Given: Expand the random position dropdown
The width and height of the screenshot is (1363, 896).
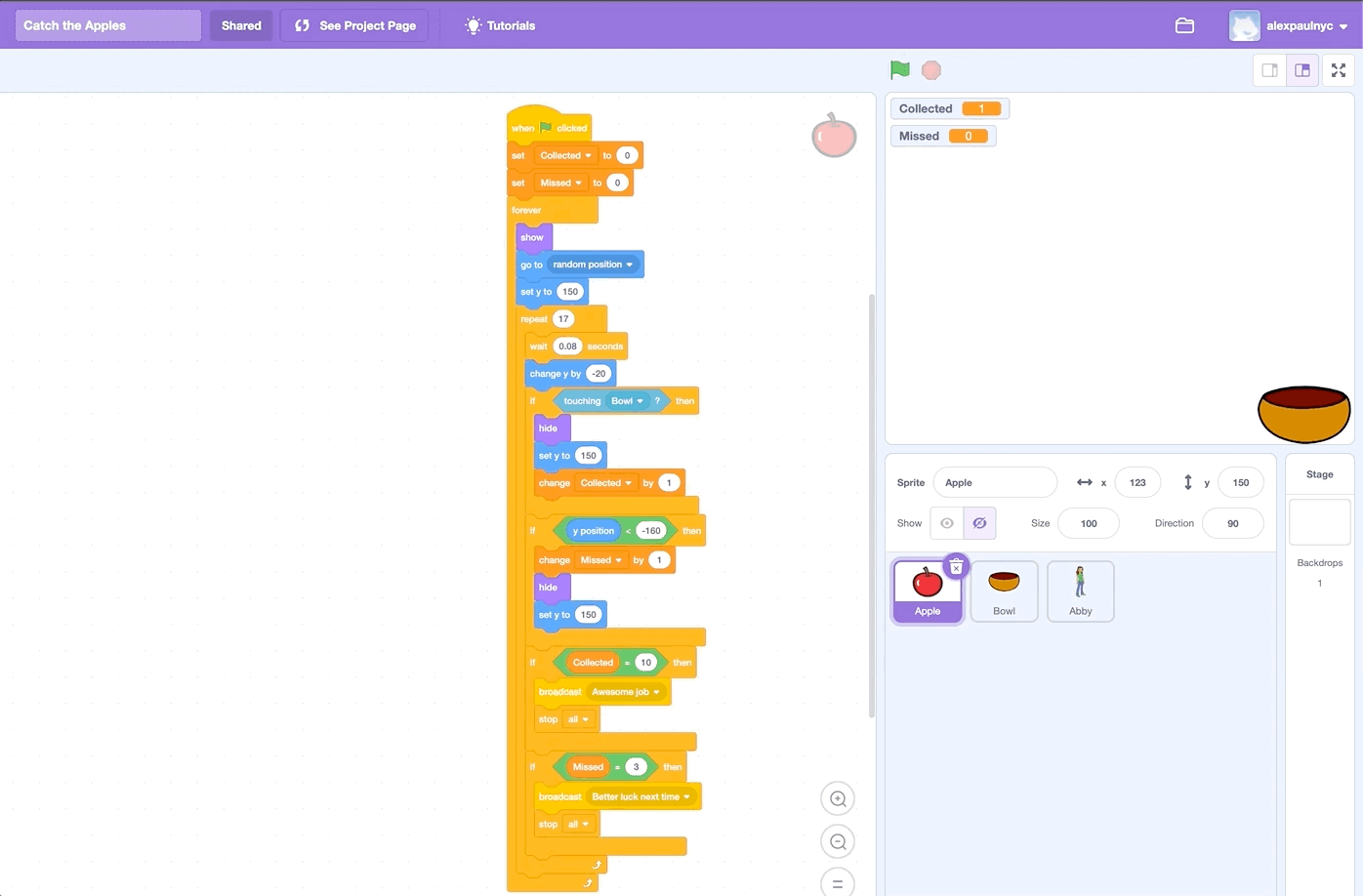Looking at the screenshot, I should [630, 265].
